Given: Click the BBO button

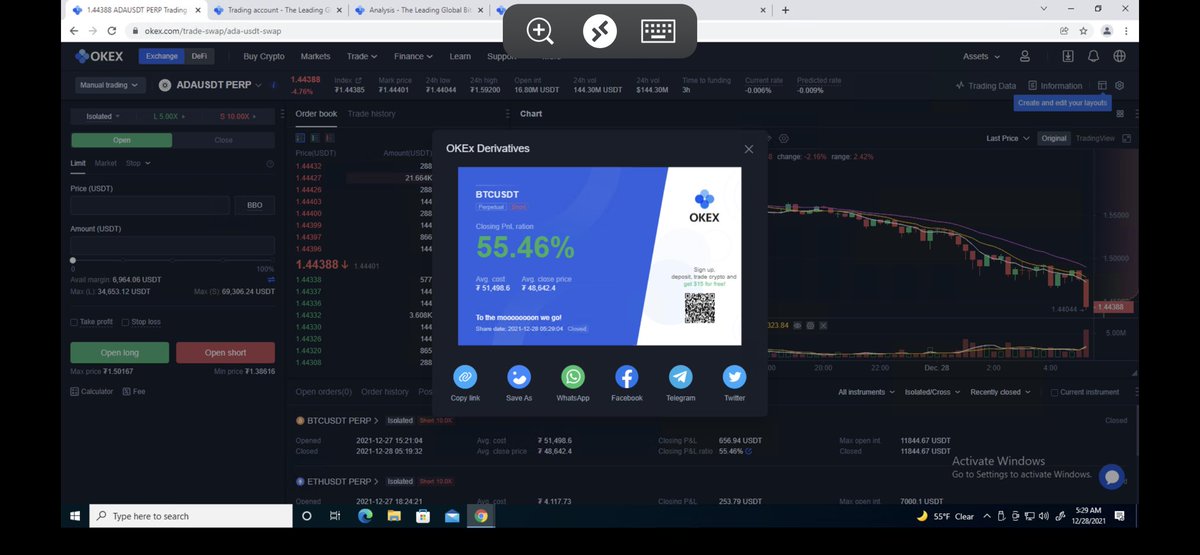Looking at the screenshot, I should point(255,205).
